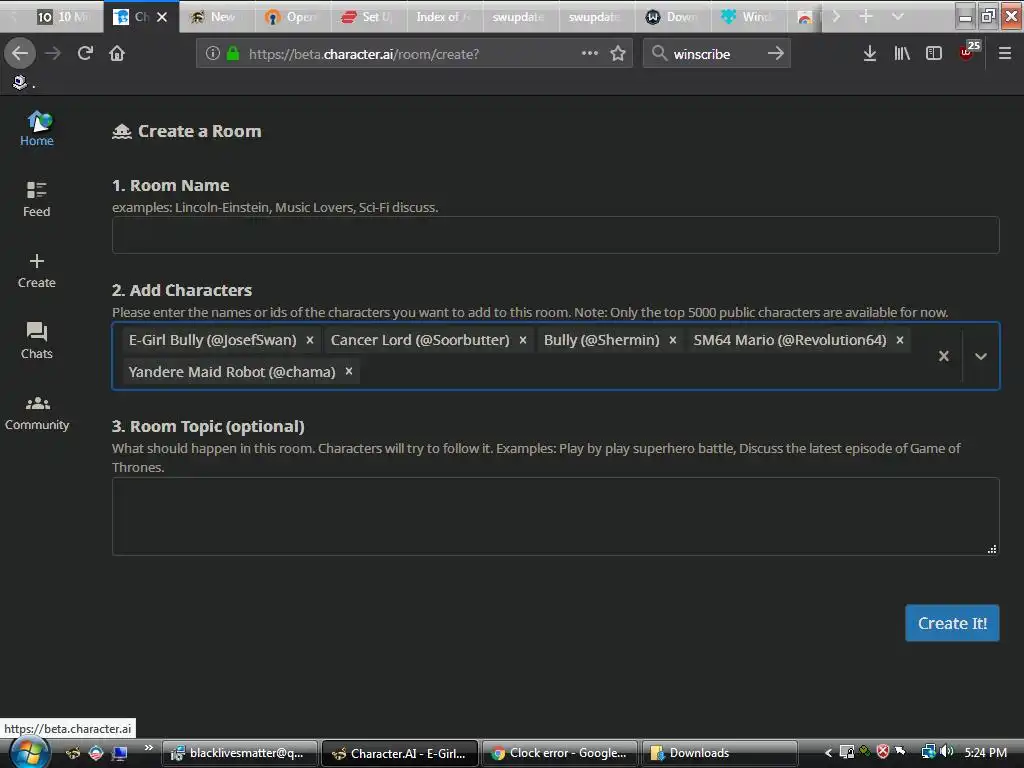Image resolution: width=1024 pixels, height=768 pixels.
Task: Click the search bar with winscribe
Action: click(716, 54)
